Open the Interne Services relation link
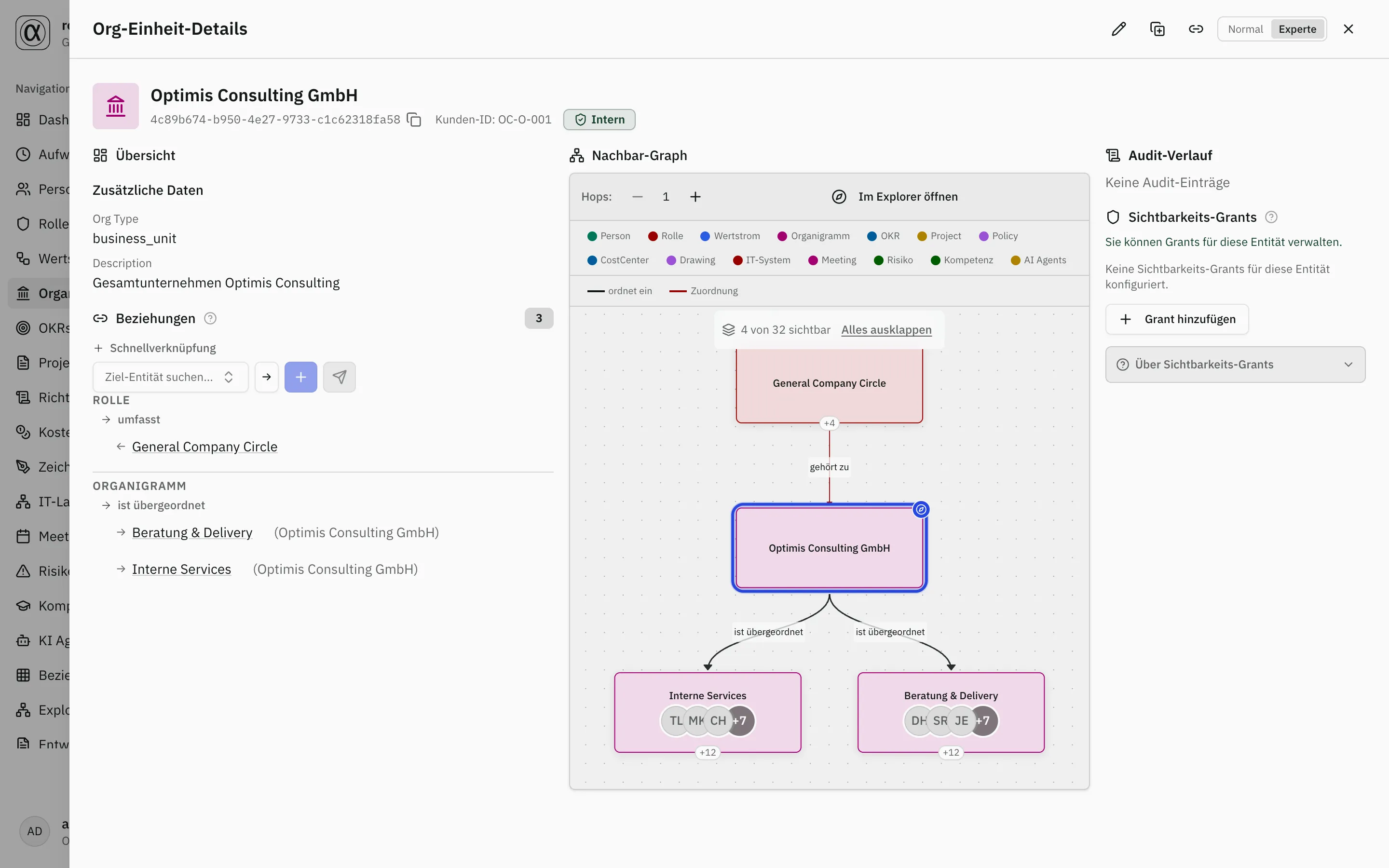1389x868 pixels. [181, 569]
